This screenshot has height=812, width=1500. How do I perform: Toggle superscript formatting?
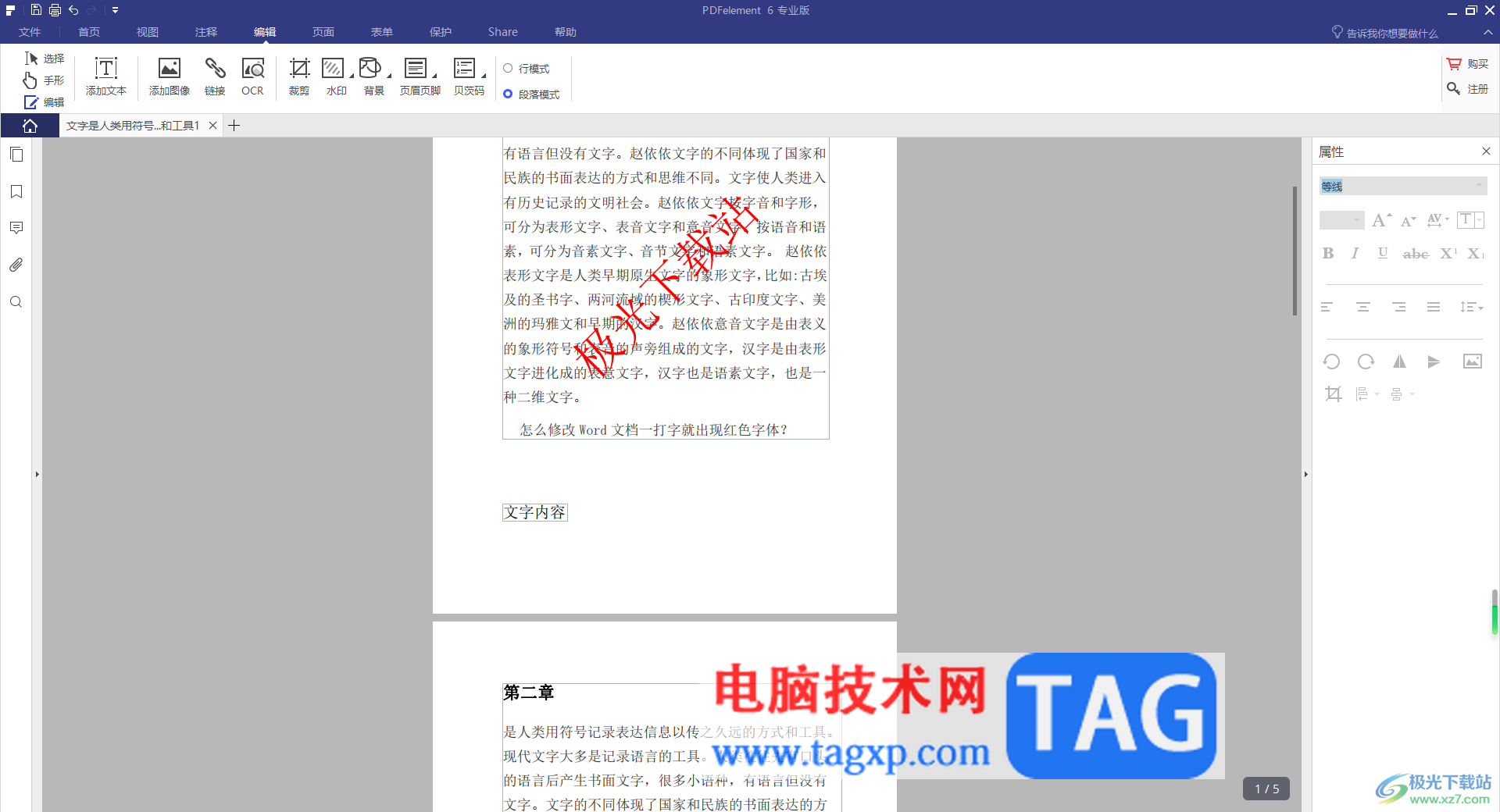pyautogui.click(x=1448, y=253)
